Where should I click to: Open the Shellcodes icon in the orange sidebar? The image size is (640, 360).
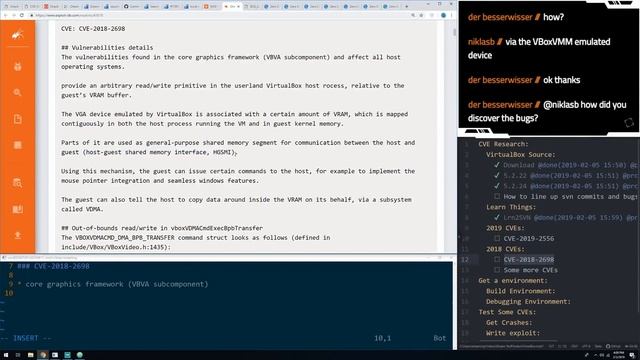tap(18, 145)
